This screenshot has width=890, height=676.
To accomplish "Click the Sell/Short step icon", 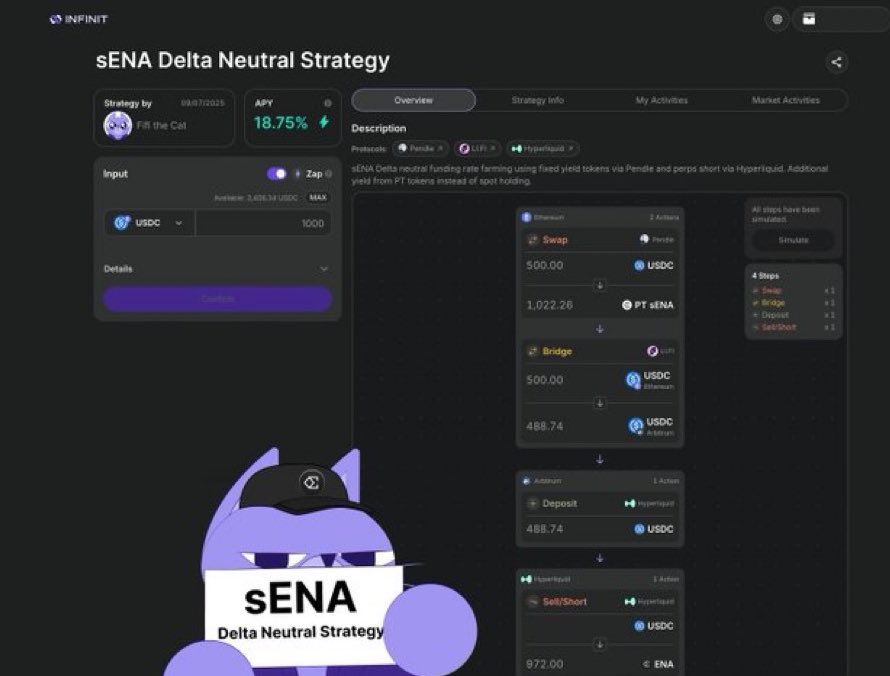I will coord(532,602).
